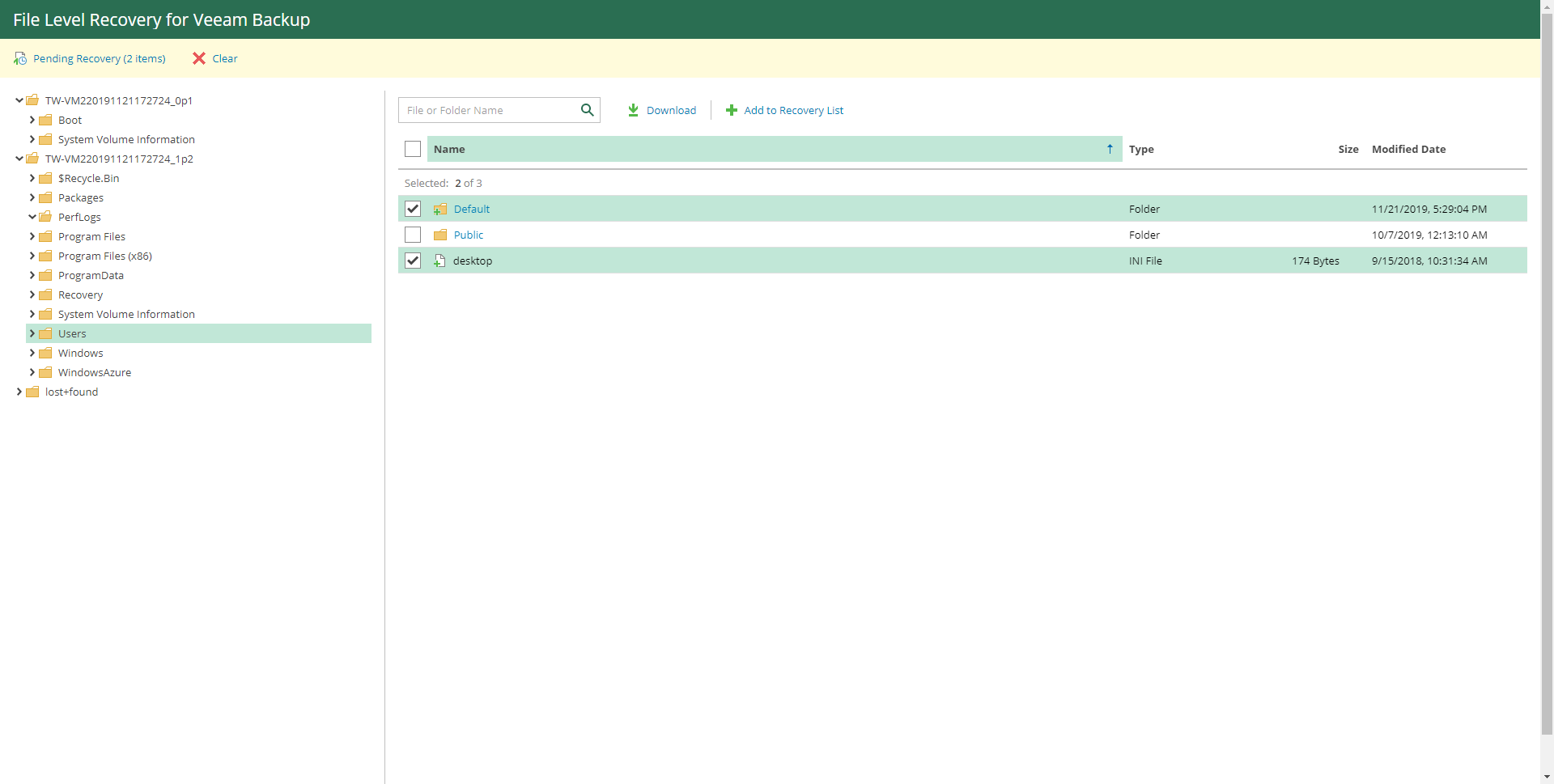
Task: Sort by the Name column header
Action: [775, 149]
